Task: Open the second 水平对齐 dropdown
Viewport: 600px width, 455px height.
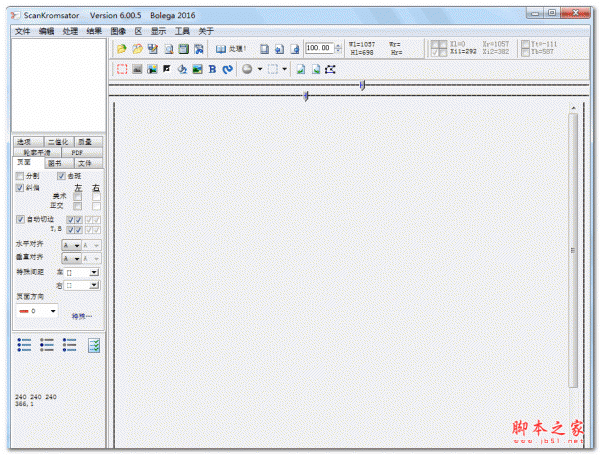Action: (91, 245)
